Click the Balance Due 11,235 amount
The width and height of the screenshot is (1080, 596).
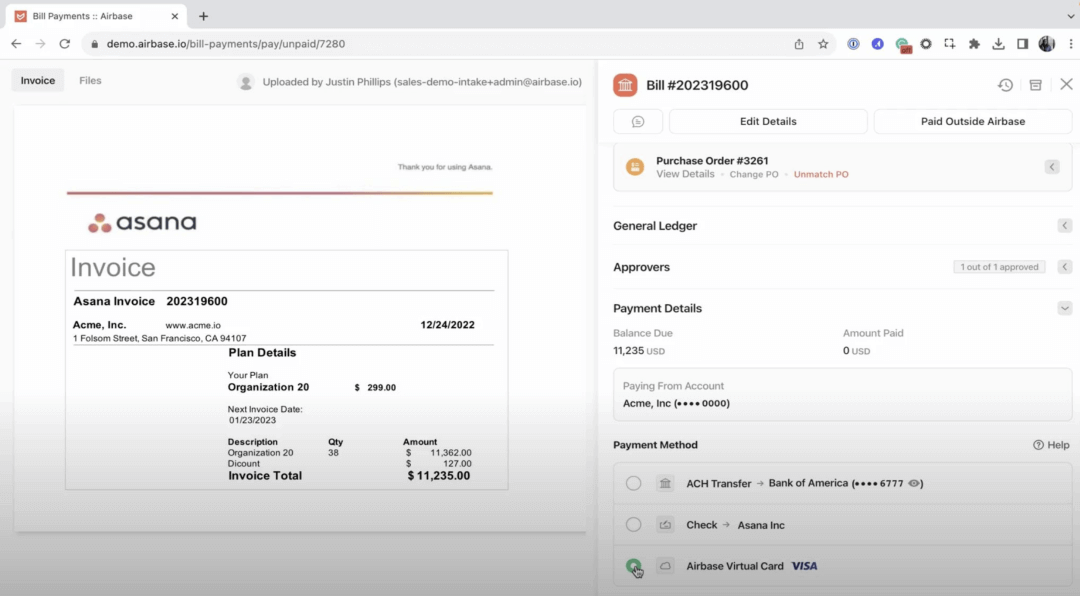tap(639, 351)
